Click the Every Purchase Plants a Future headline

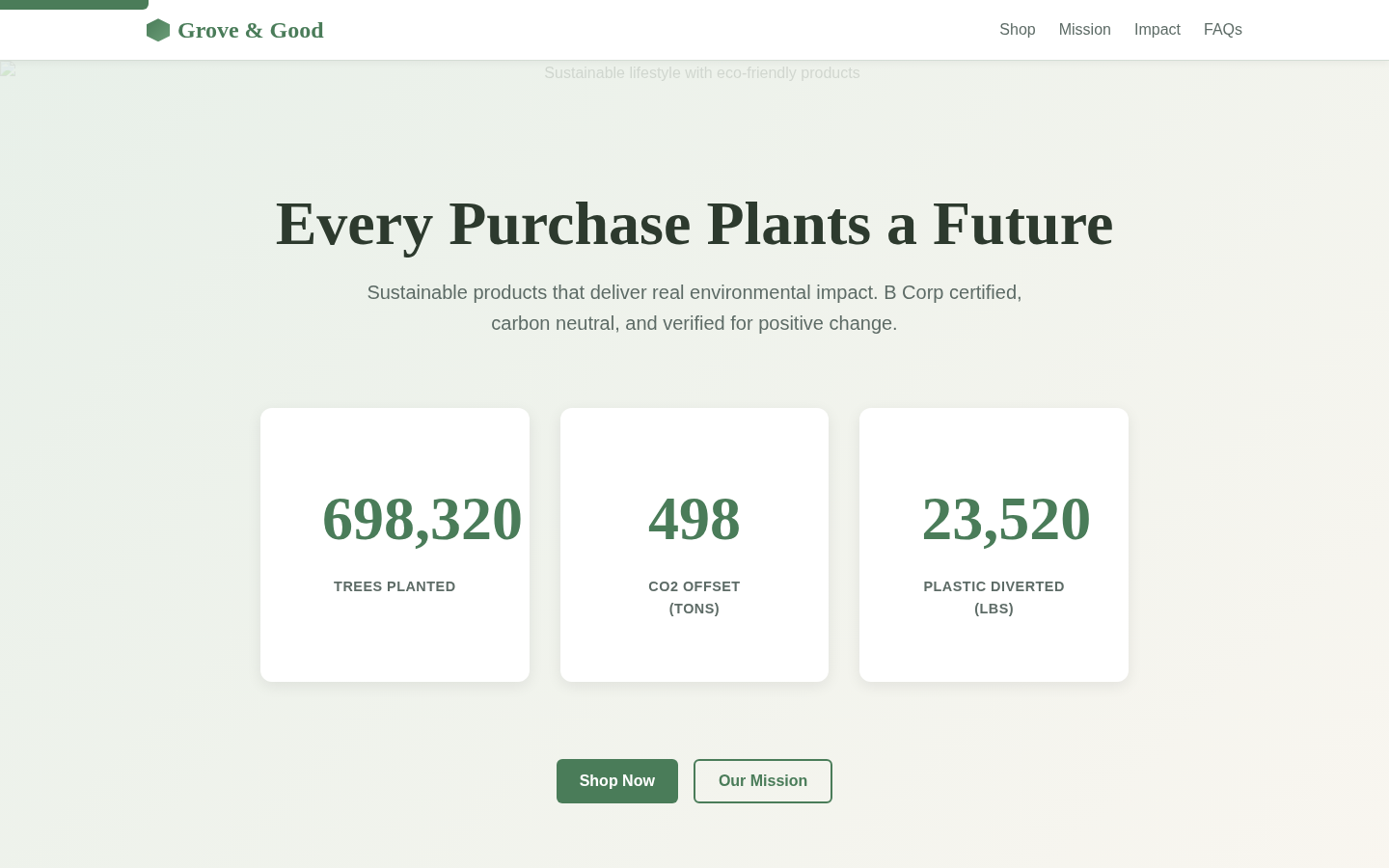pyautogui.click(x=694, y=223)
